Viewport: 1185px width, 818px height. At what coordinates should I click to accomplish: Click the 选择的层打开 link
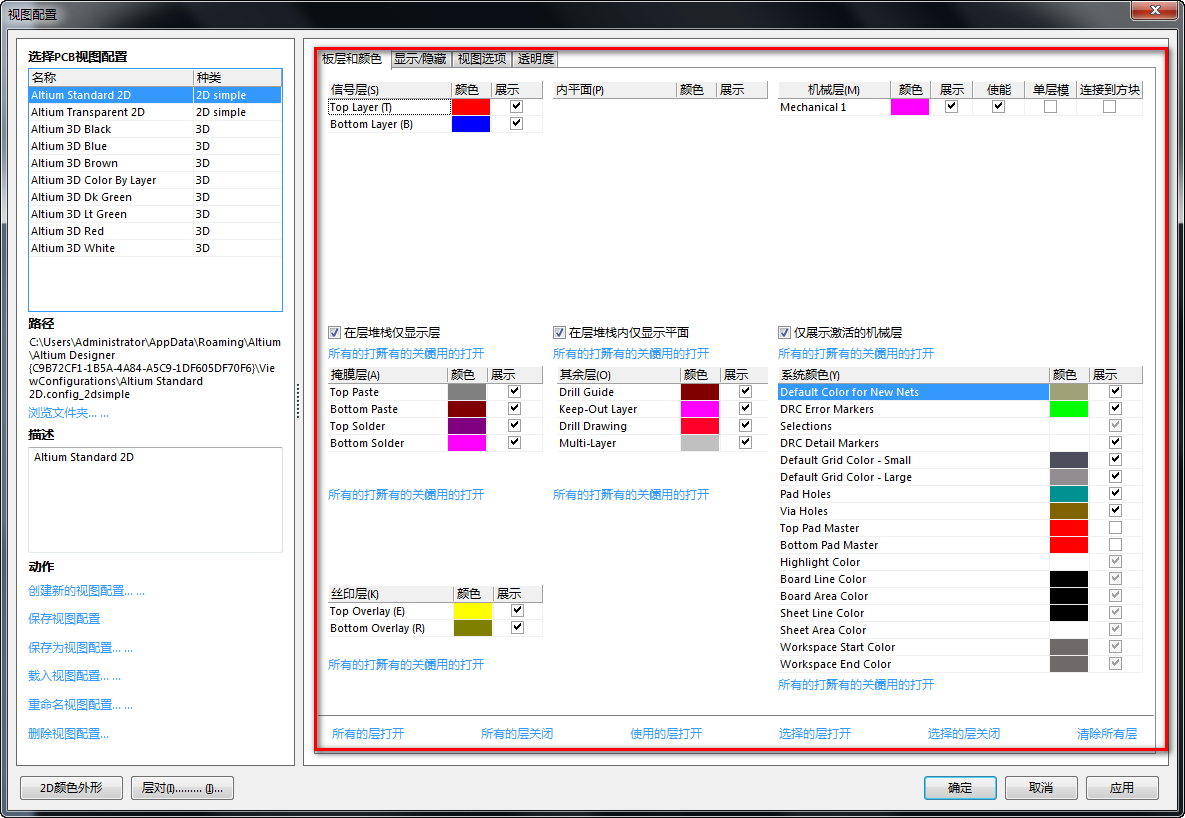click(x=815, y=733)
